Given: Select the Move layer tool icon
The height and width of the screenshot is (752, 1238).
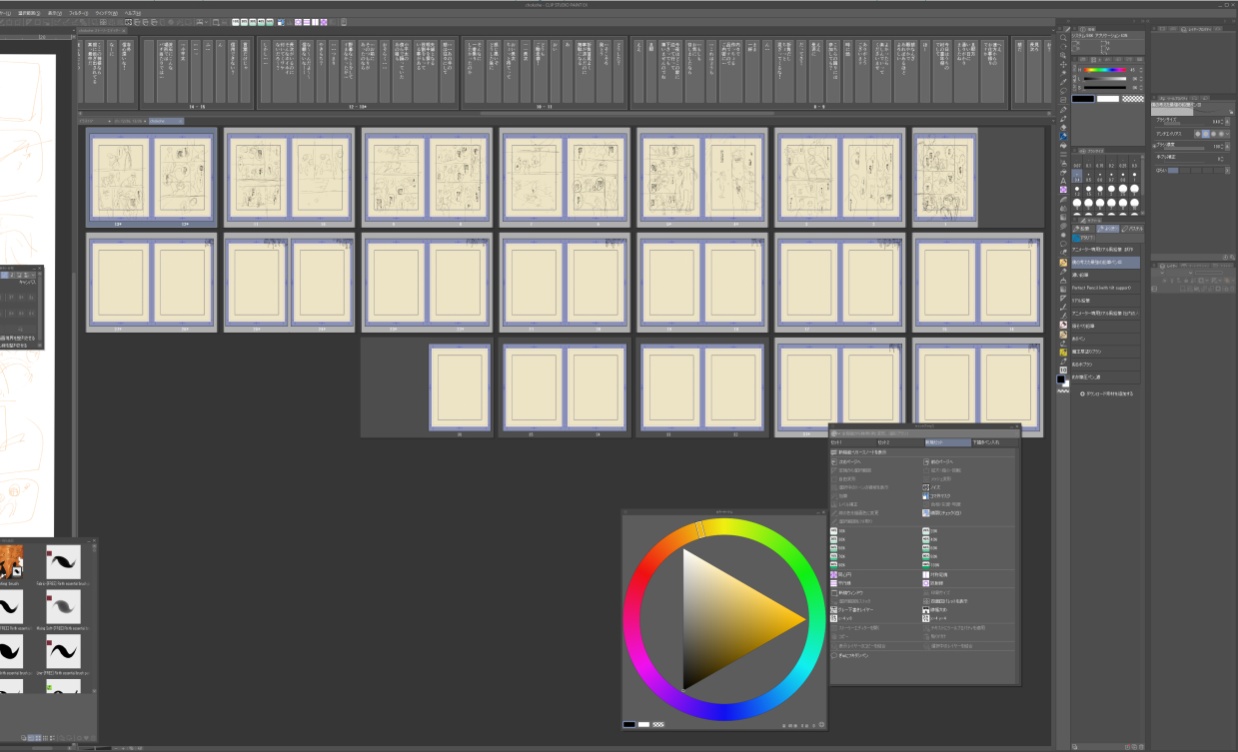Looking at the screenshot, I should (x=1063, y=65).
